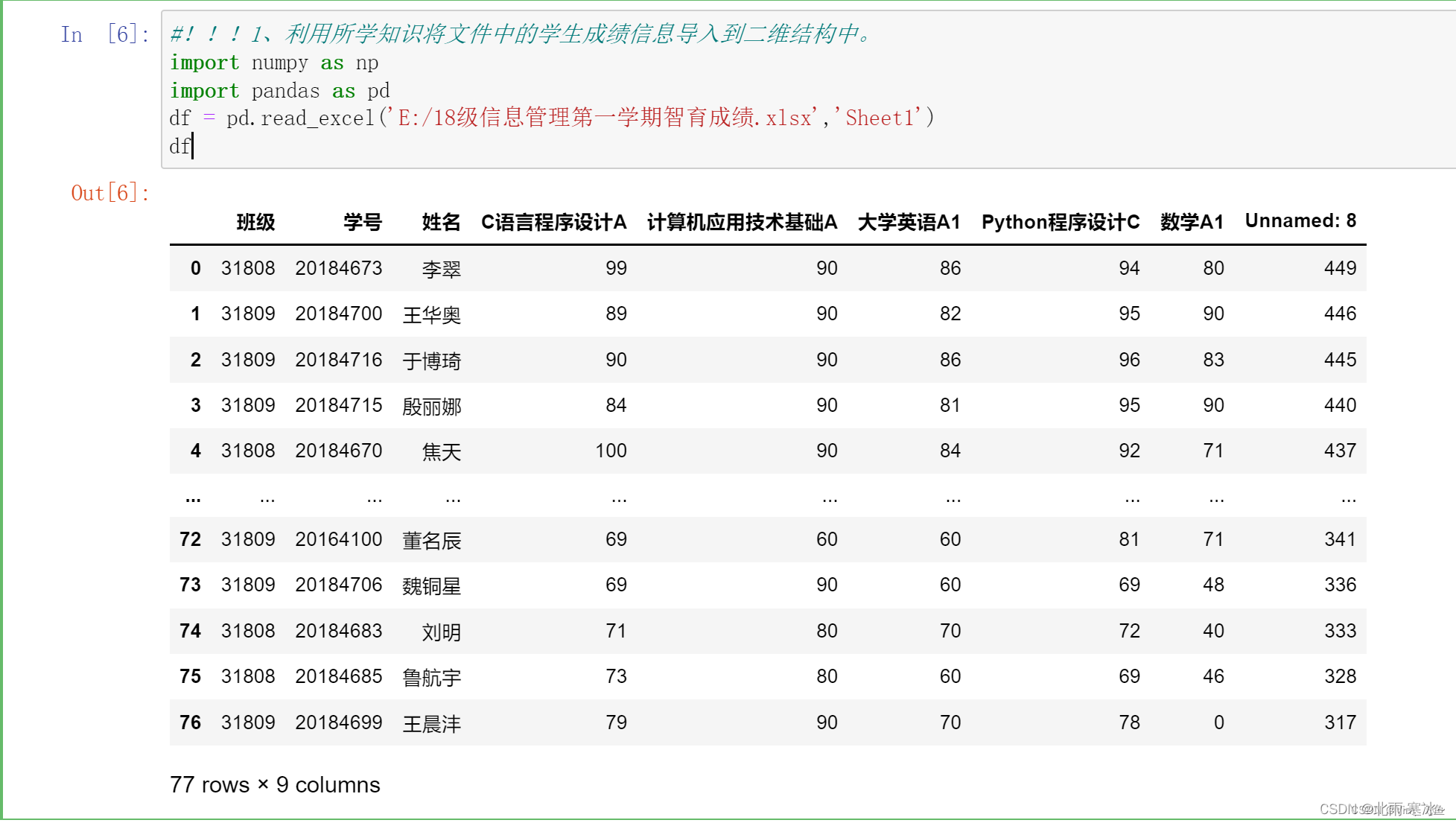Click the 学号 column header
Screen dimensions: 1456x823
363,222
